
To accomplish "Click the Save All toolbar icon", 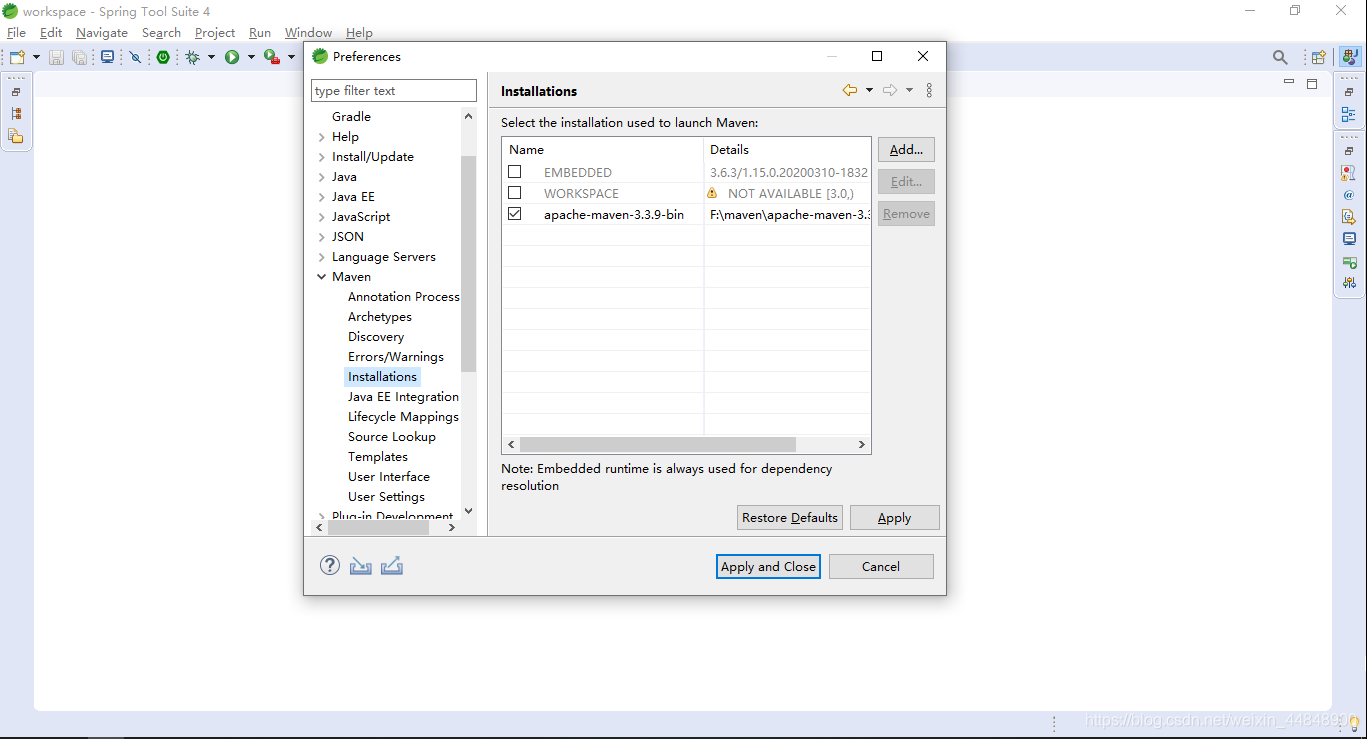I will coord(80,57).
